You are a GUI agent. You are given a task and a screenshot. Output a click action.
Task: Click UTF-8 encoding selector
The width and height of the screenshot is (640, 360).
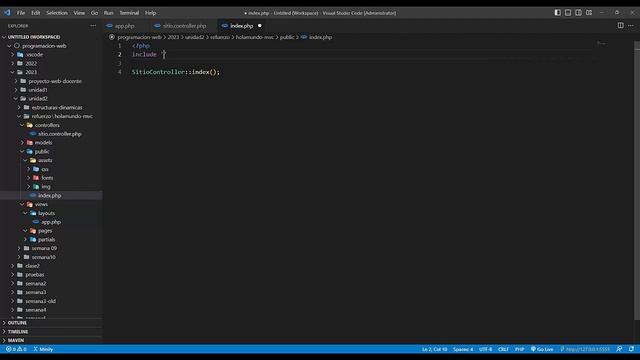(485, 349)
